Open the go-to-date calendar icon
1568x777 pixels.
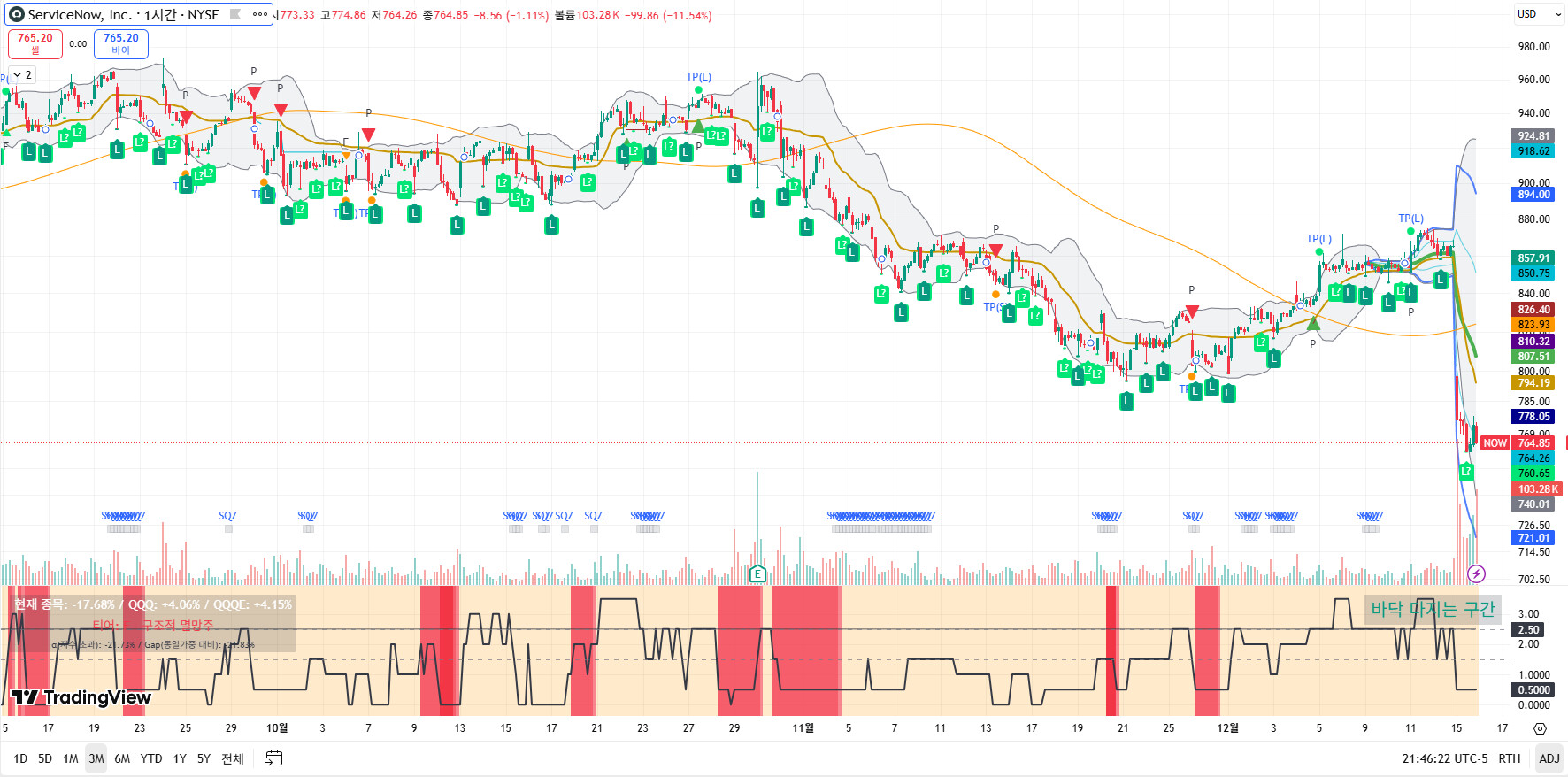[x=274, y=758]
